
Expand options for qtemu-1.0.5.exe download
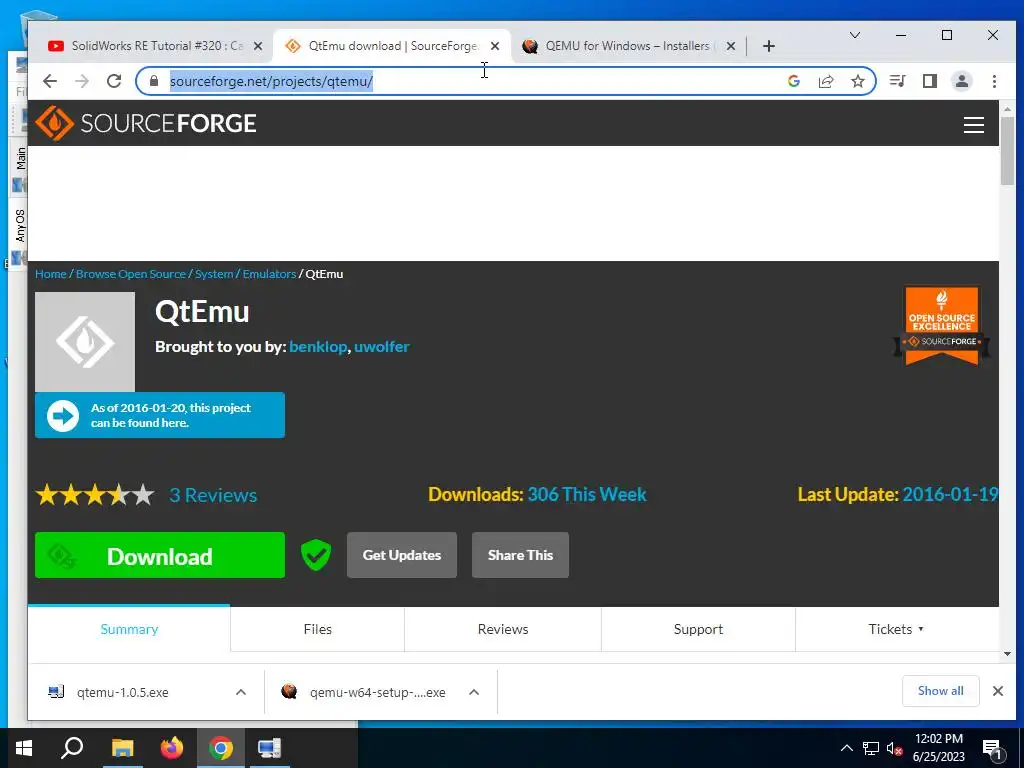(241, 692)
